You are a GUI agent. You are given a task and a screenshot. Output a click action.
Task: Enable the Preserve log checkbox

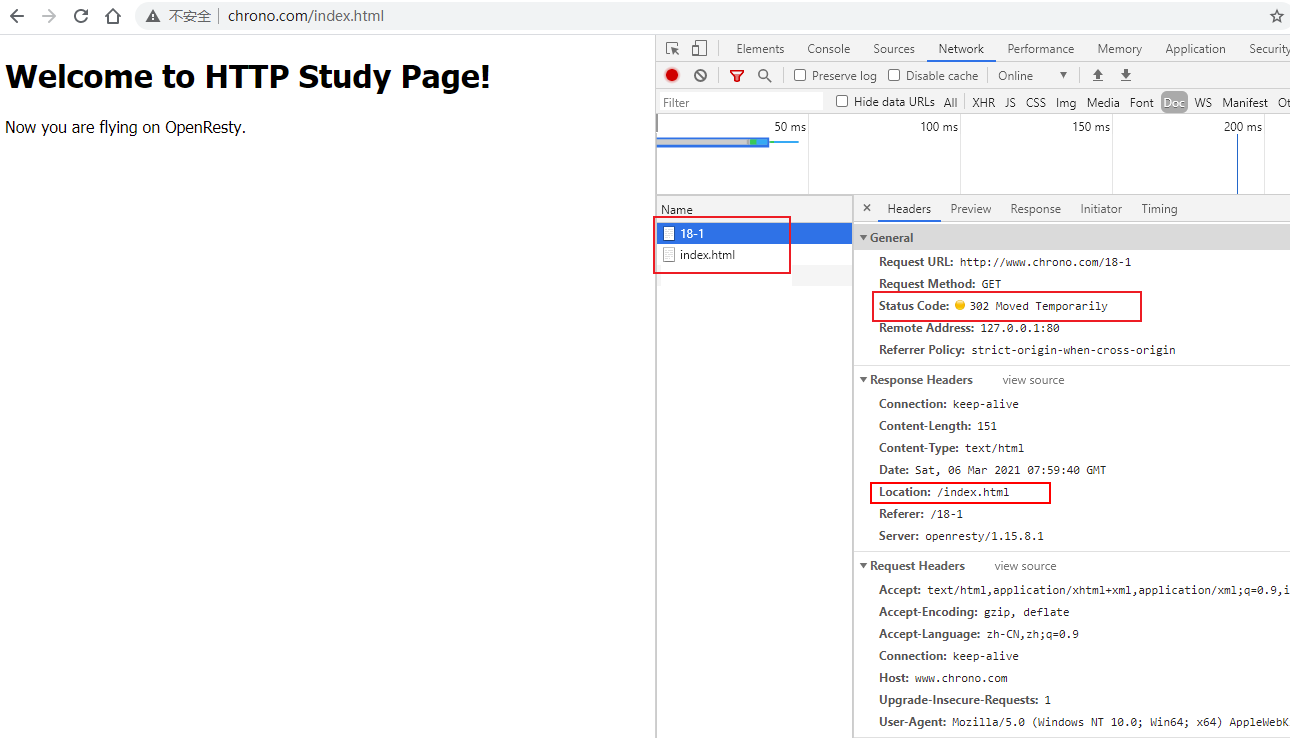point(800,76)
